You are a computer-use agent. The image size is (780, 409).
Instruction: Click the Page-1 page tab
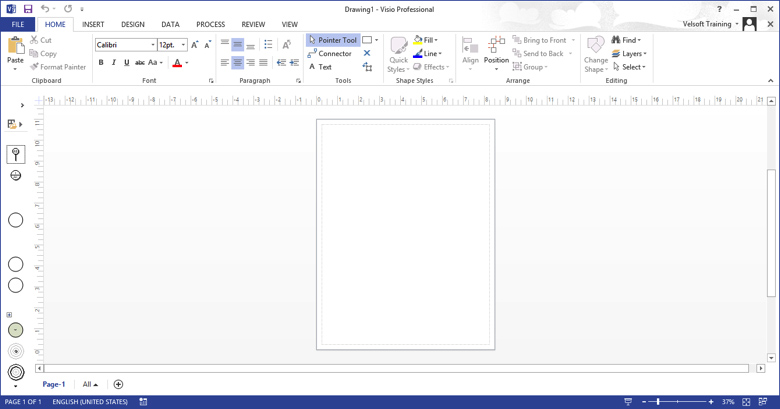coord(54,384)
